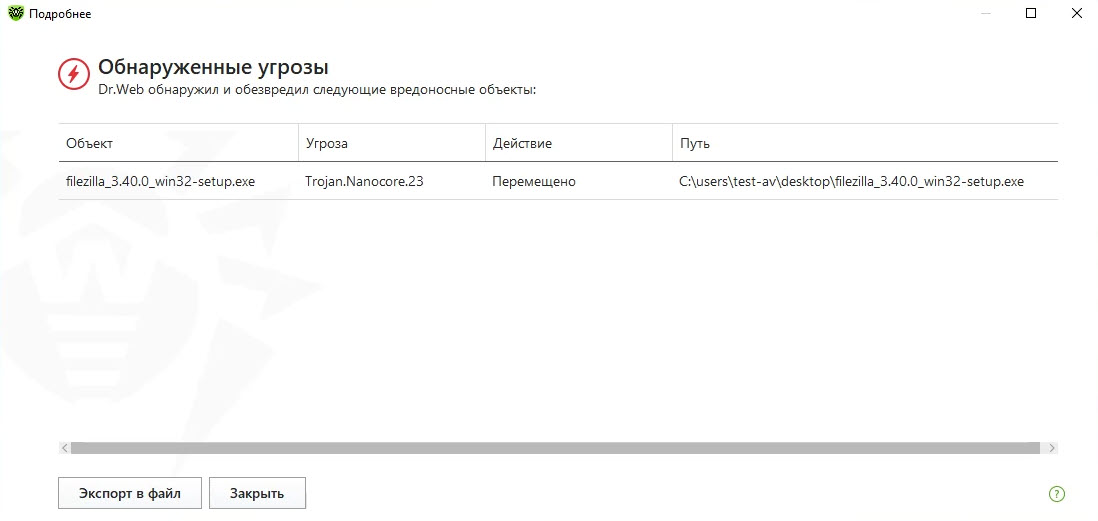Click the scrollbar left arrow
The image size is (1098, 521).
point(64,447)
